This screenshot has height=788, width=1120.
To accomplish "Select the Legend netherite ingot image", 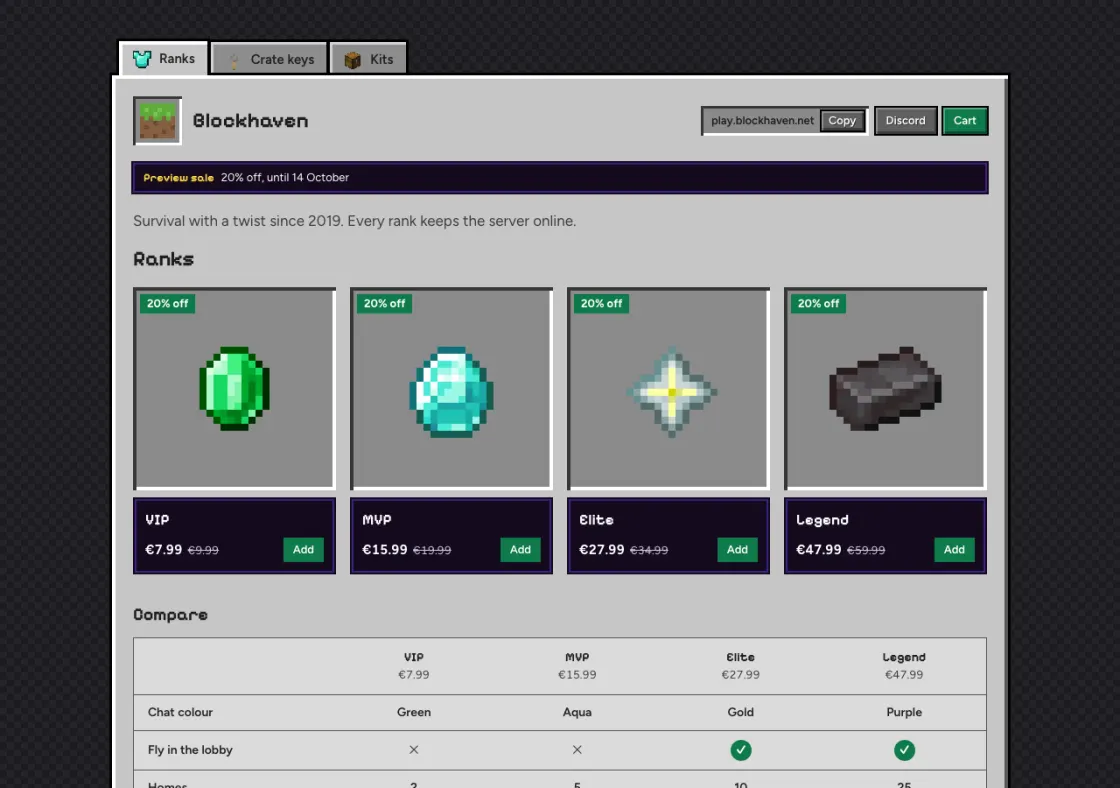I will coord(886,389).
